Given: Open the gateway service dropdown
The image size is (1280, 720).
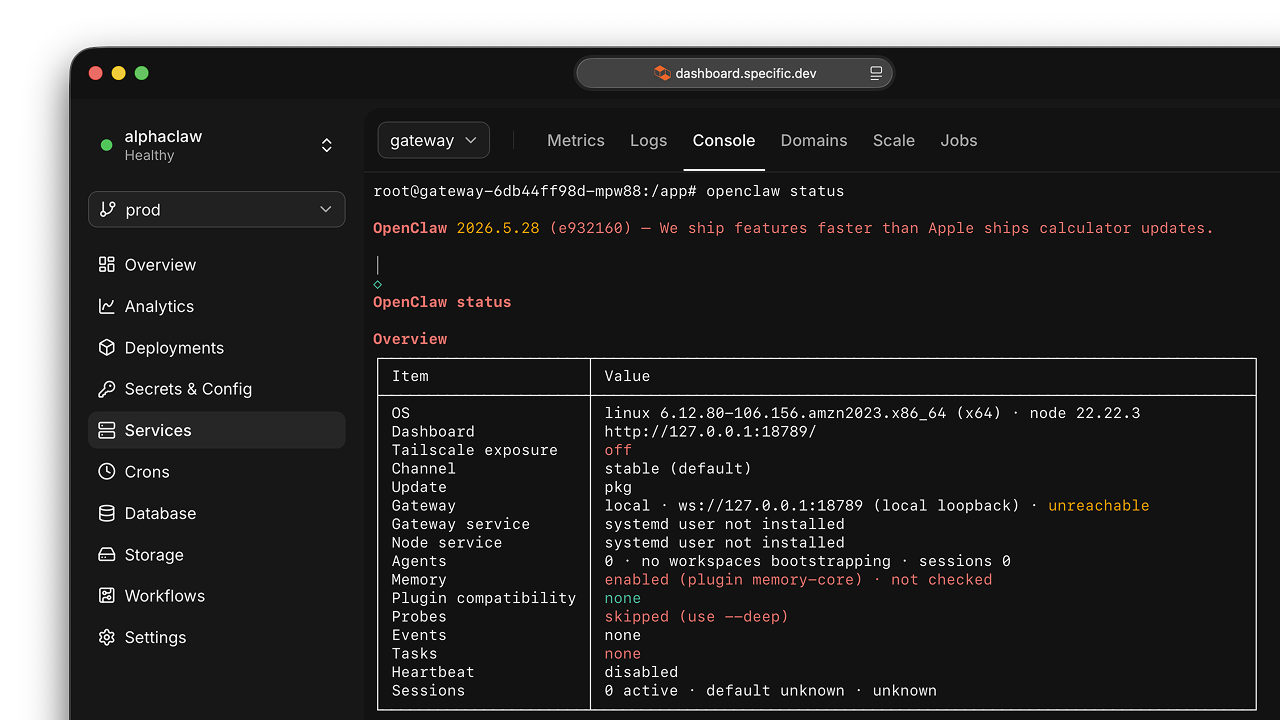Looking at the screenshot, I should [433, 140].
